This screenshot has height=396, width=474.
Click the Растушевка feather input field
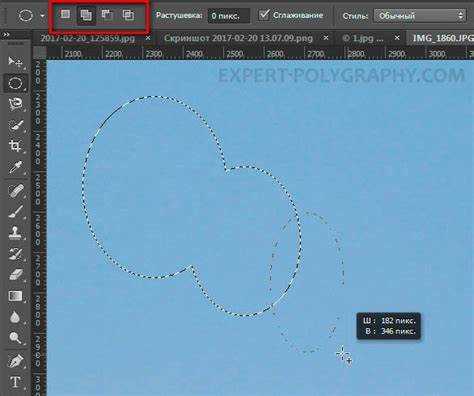(x=228, y=16)
